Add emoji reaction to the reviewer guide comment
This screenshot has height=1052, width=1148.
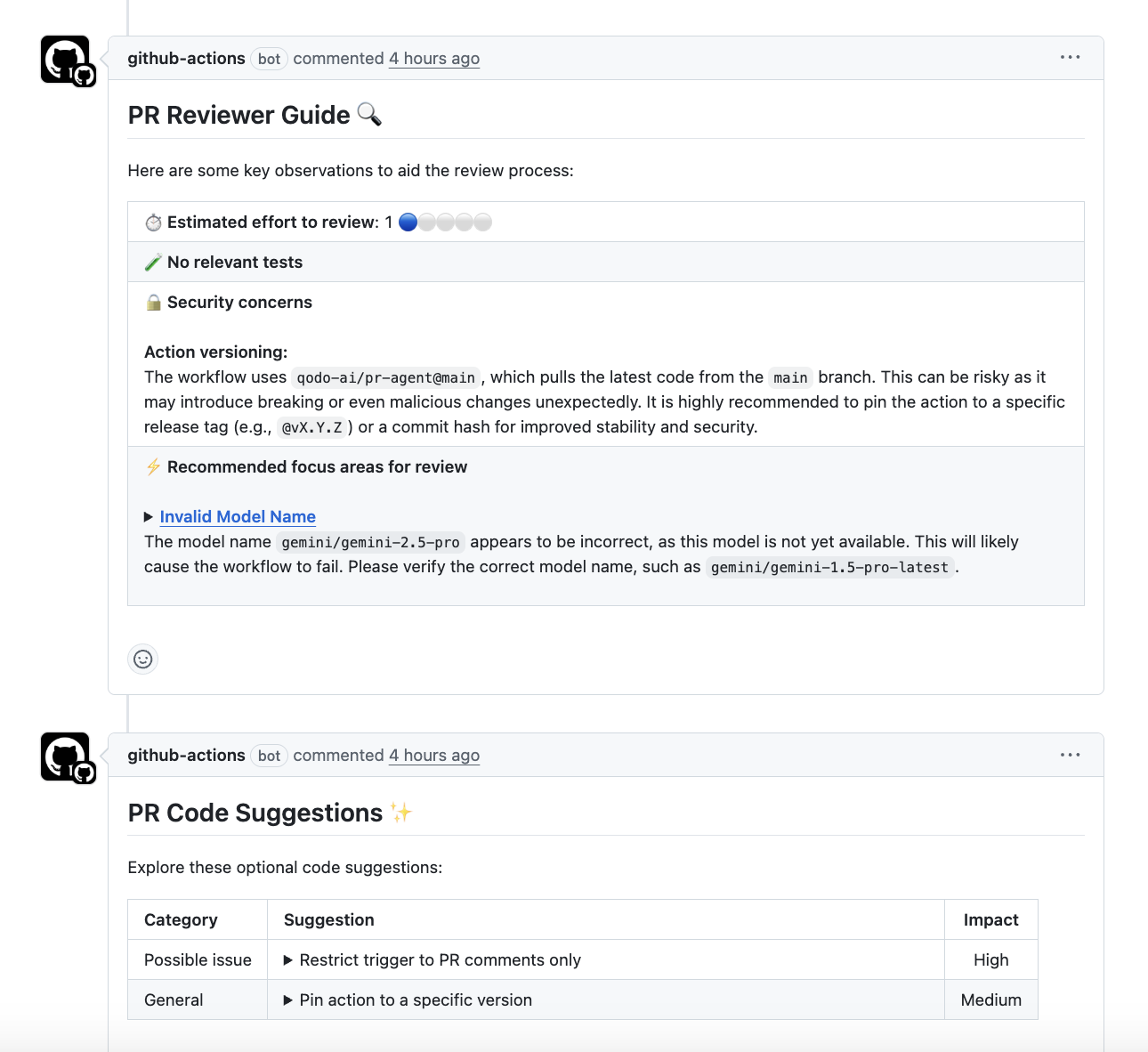coord(143,660)
